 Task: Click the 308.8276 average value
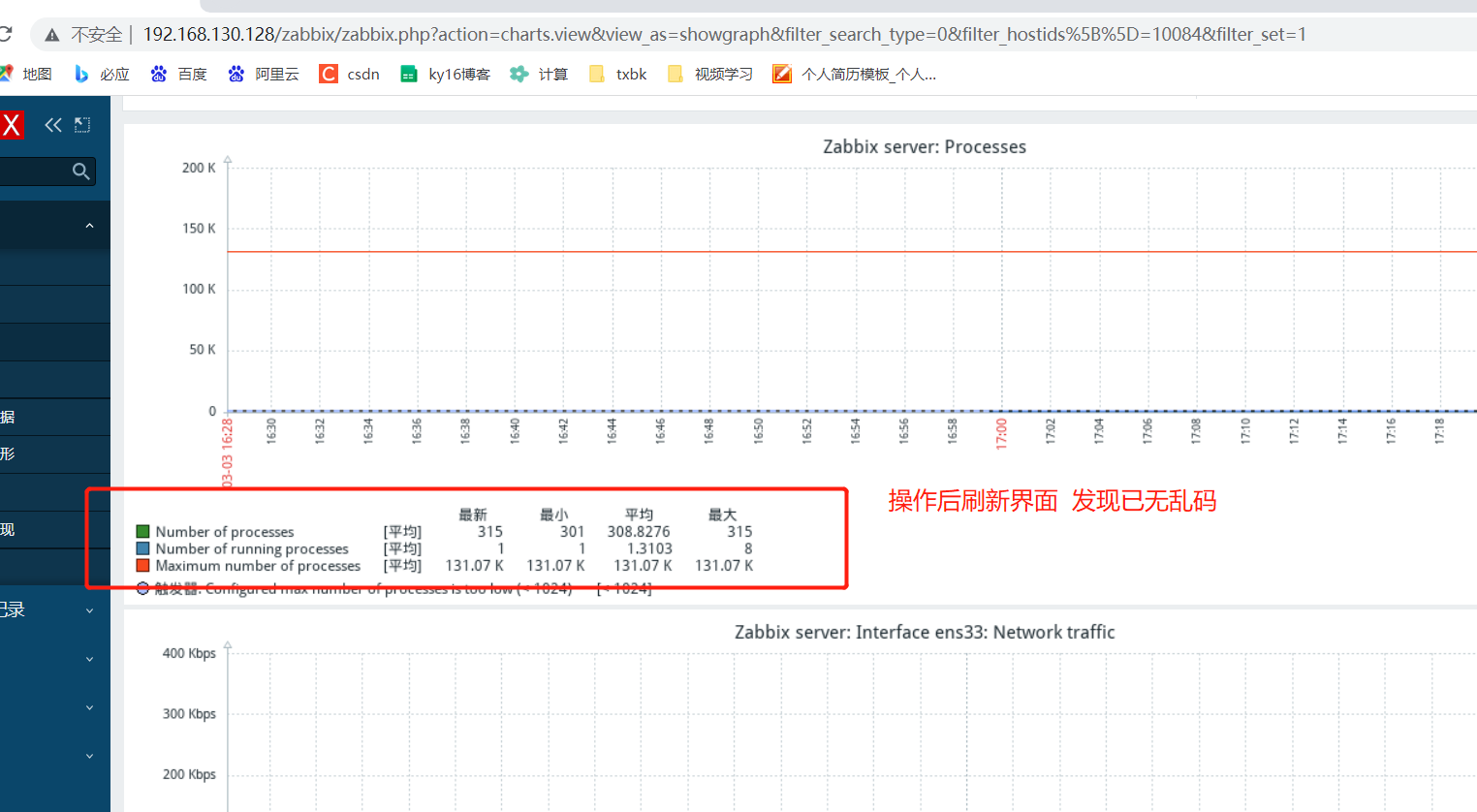639,532
